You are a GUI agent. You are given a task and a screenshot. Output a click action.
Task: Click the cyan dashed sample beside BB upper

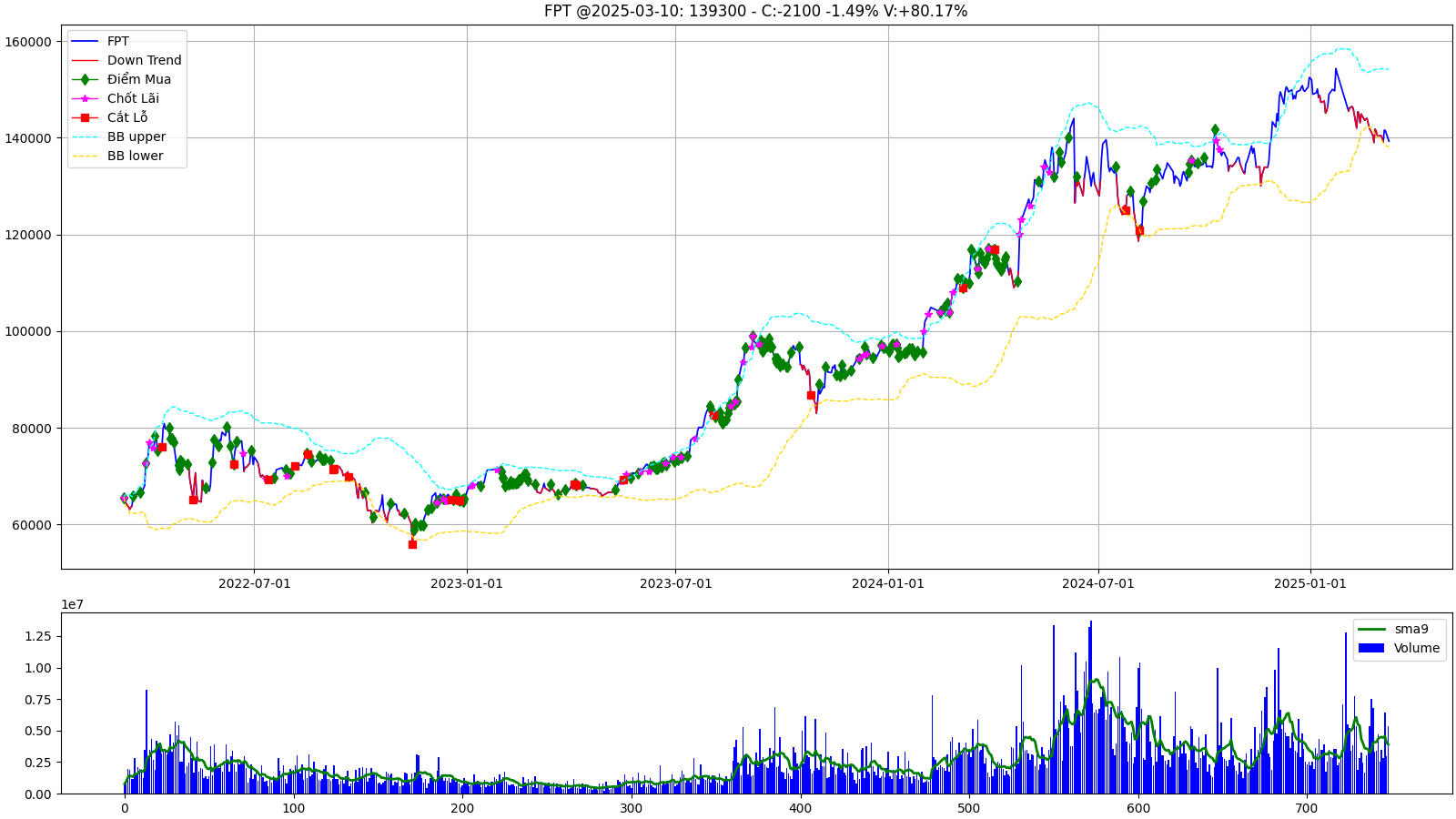86,136
